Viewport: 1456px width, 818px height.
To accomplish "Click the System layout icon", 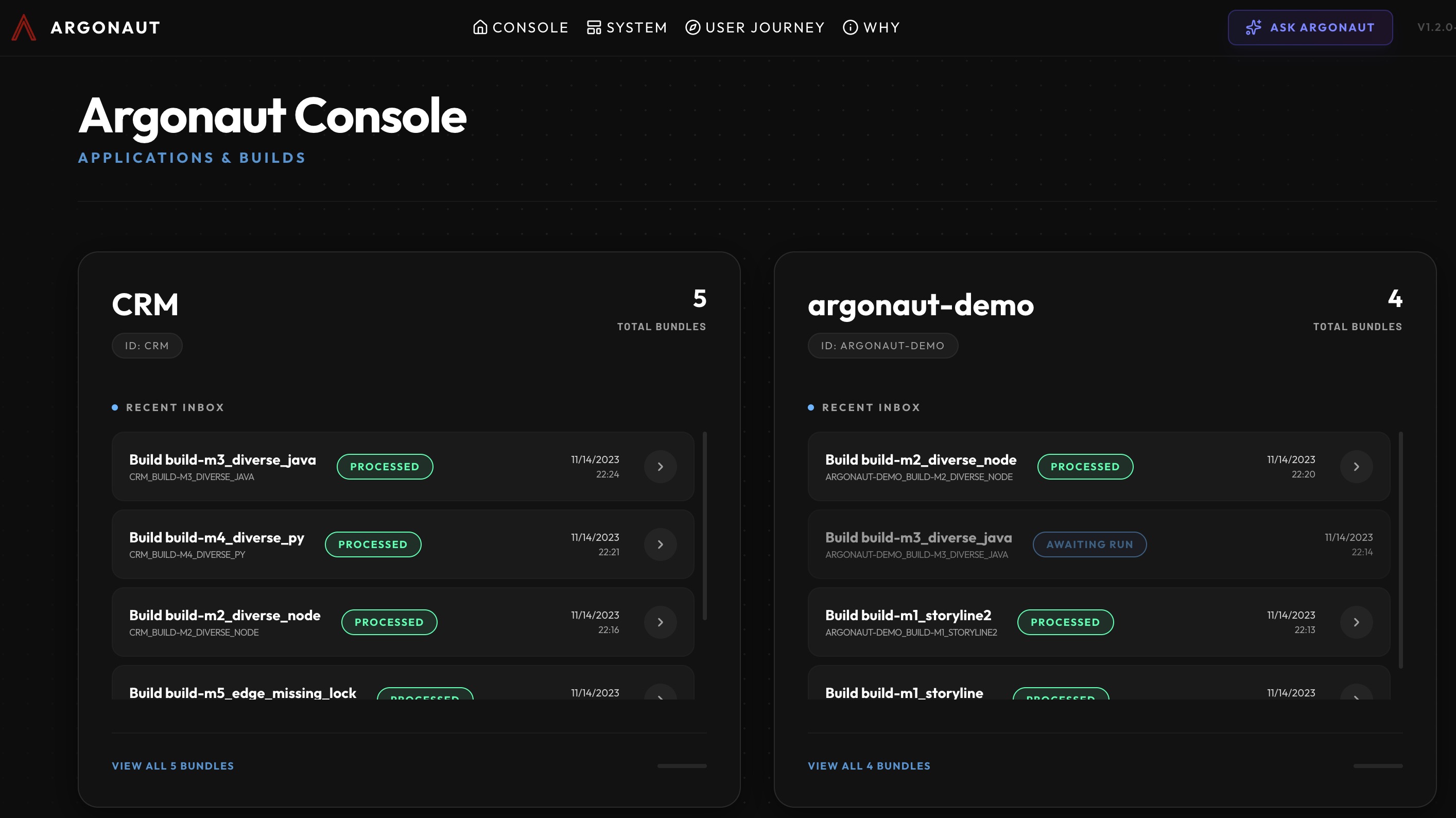I will [x=594, y=27].
